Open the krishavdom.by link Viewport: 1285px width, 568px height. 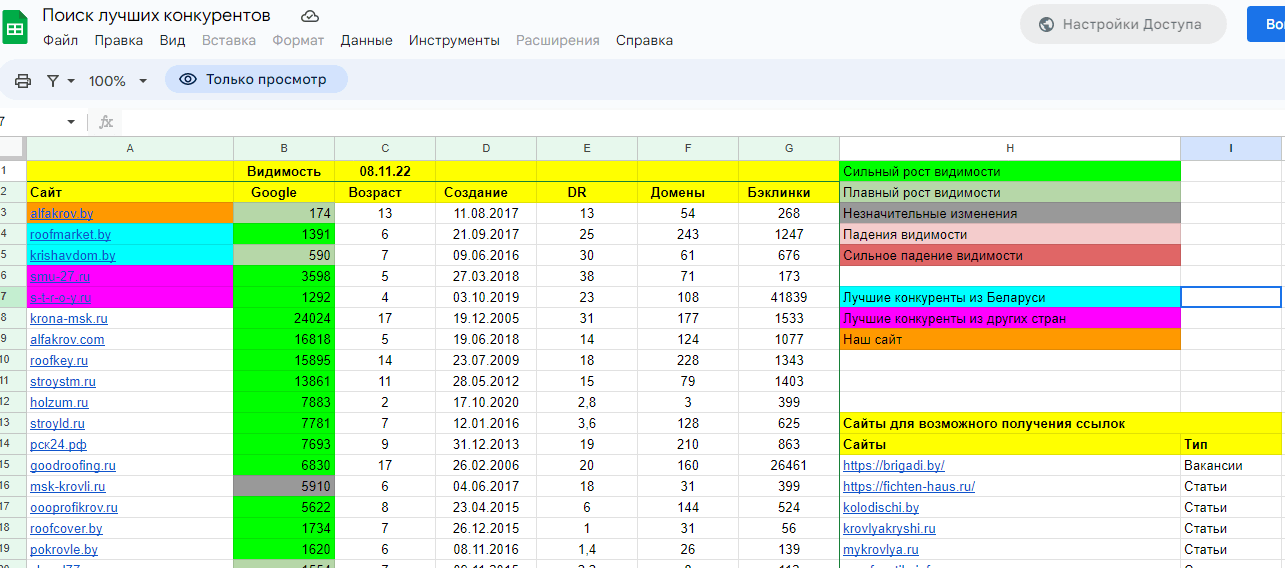(72, 255)
